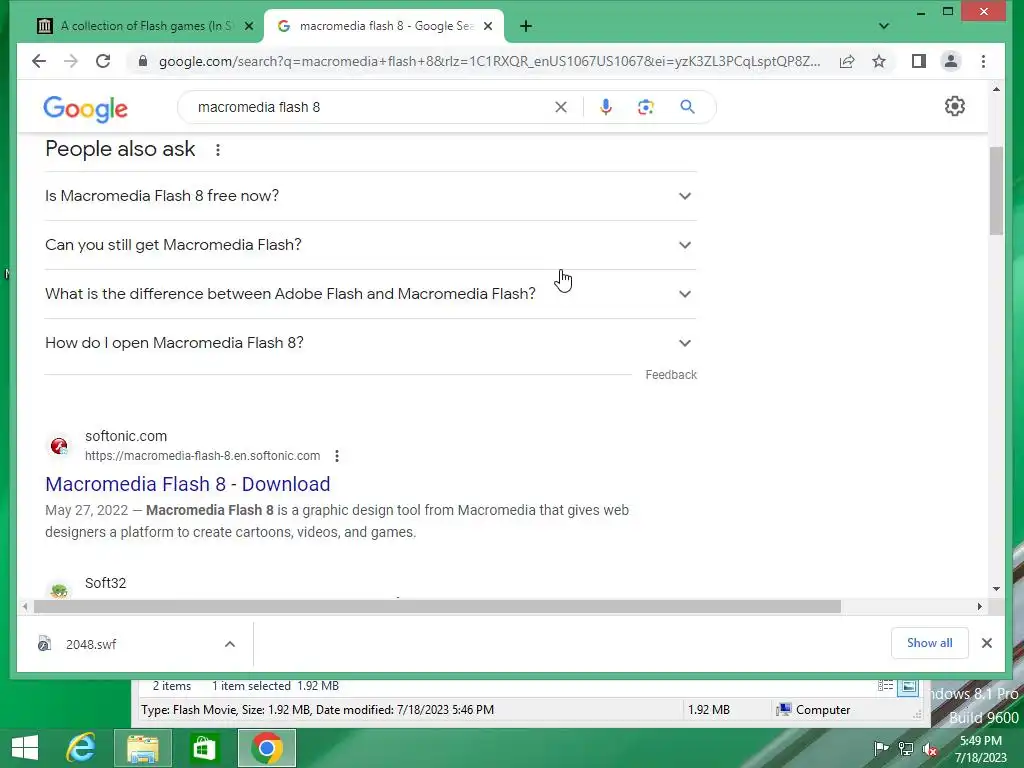The image size is (1024, 768).
Task: Expand 'Can you still get Macromedia Flash?'
Action: tap(370, 245)
